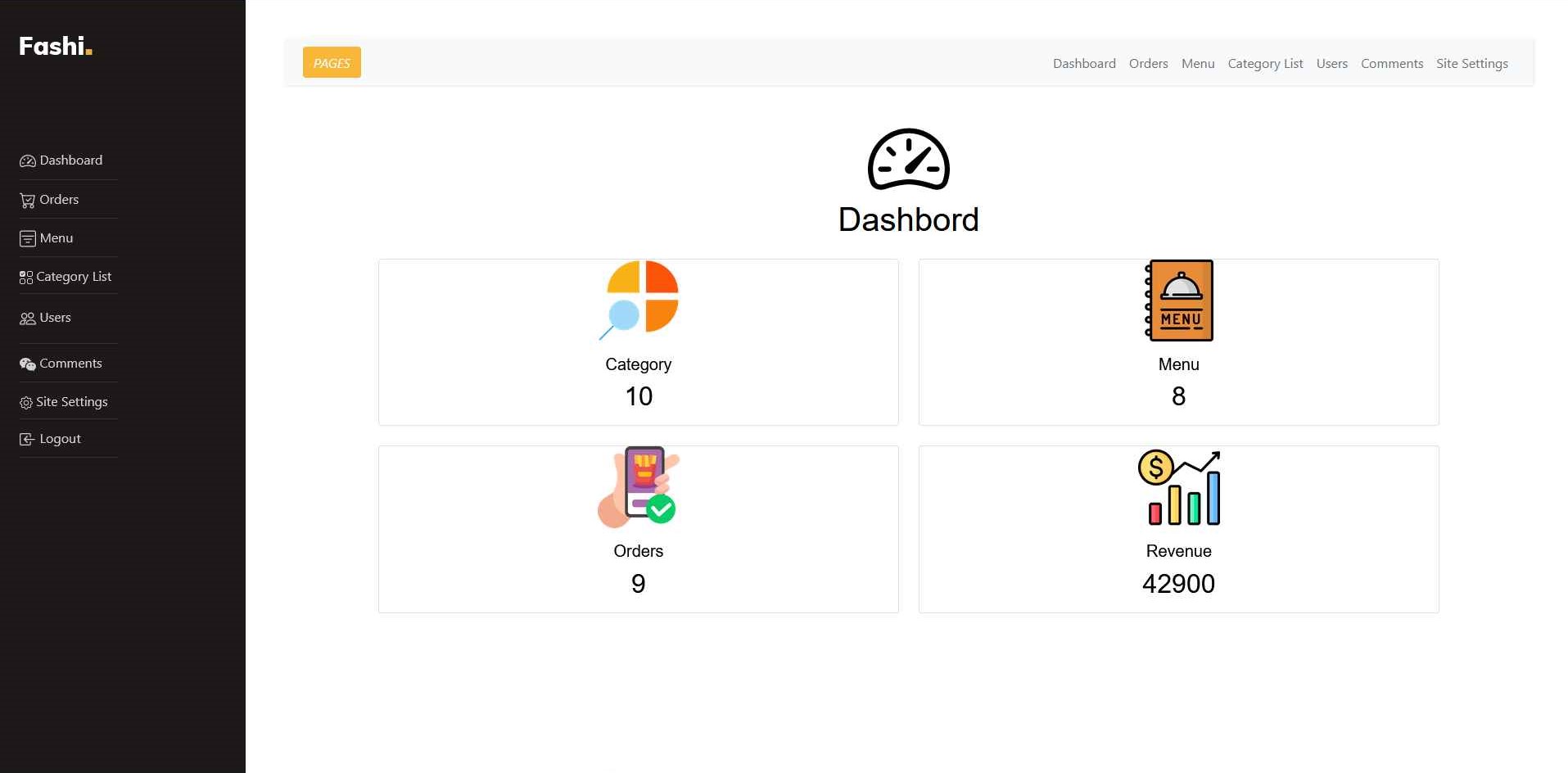Open Site Settings in top navigation
Viewport: 1568px width, 773px height.
1471,64
